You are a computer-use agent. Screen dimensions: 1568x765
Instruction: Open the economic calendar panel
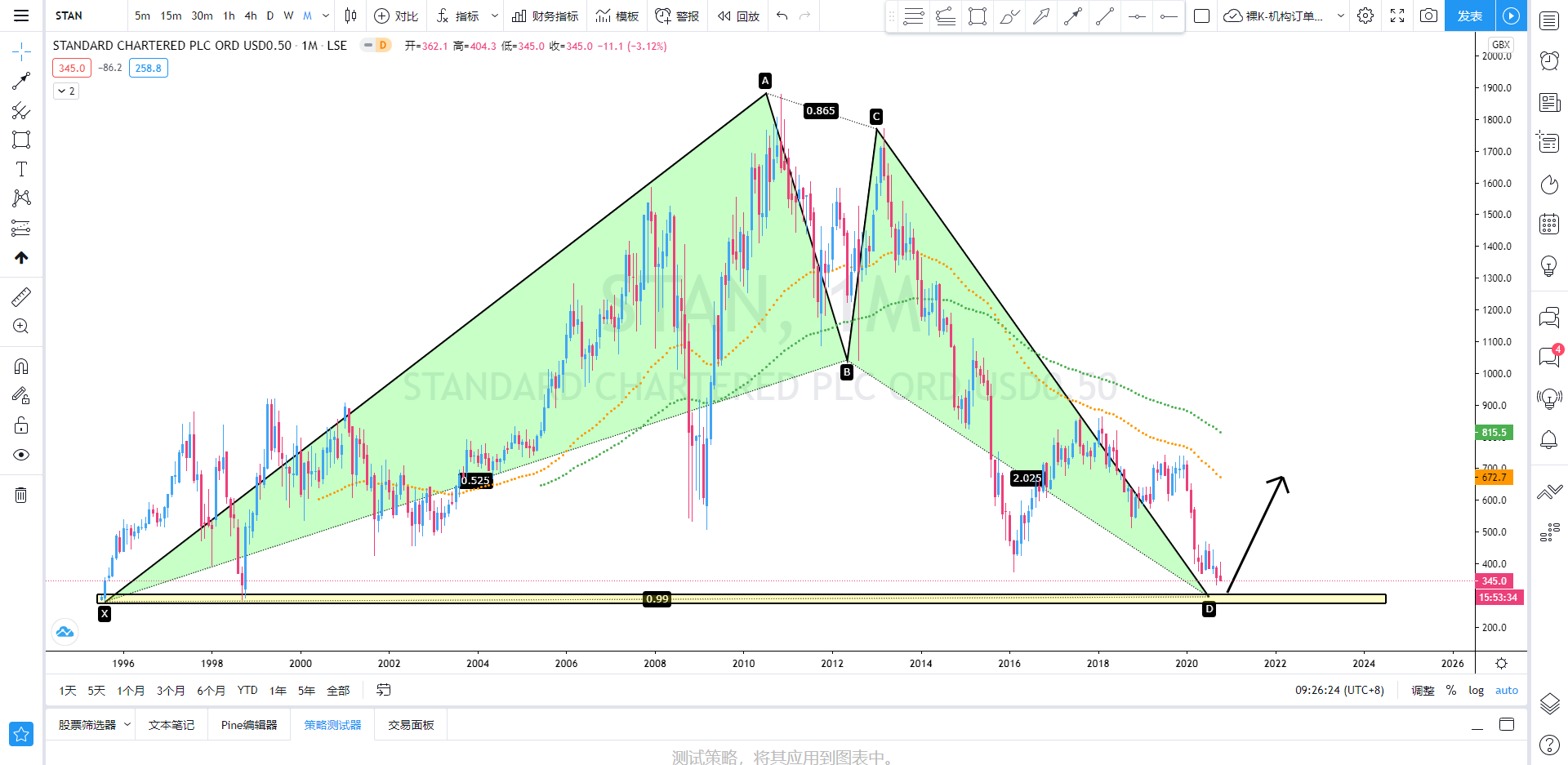click(1549, 224)
